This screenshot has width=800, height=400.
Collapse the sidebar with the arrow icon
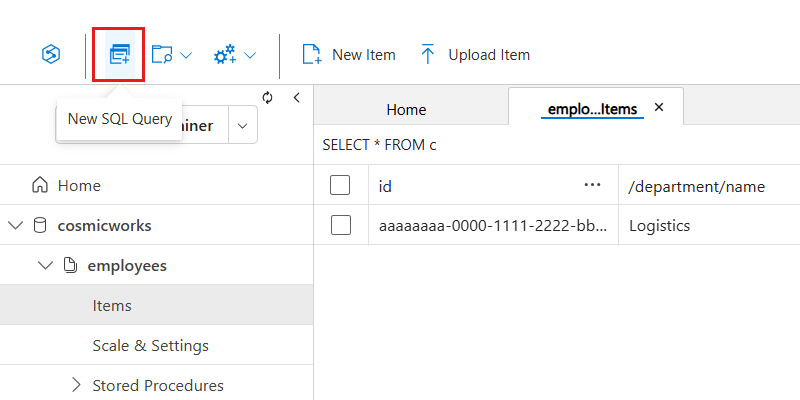[296, 97]
